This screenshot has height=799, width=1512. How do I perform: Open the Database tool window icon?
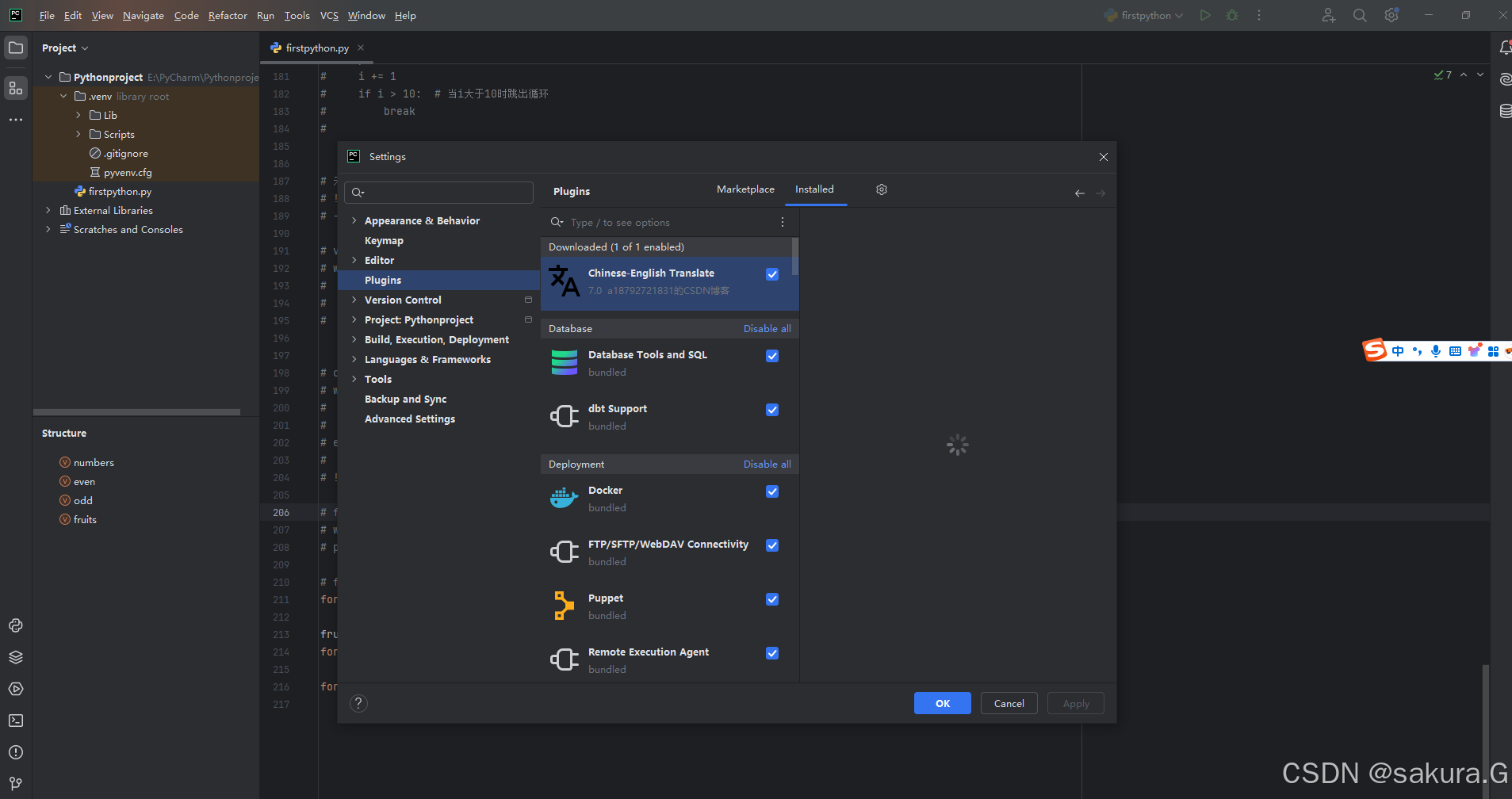[1505, 111]
